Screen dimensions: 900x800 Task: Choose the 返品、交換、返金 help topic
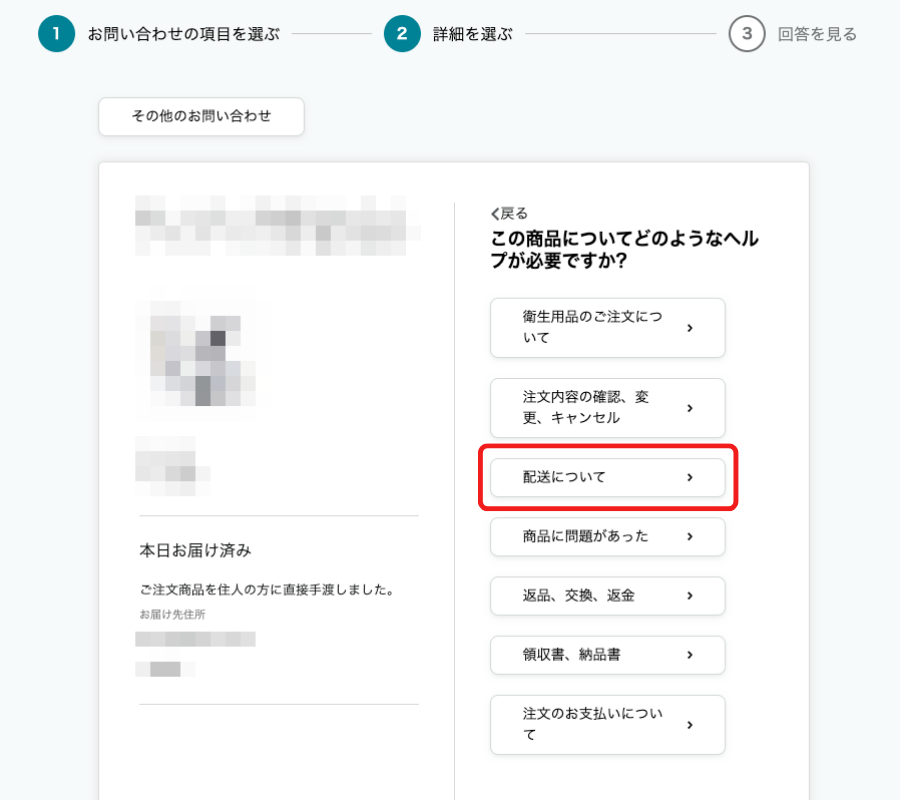(607, 596)
